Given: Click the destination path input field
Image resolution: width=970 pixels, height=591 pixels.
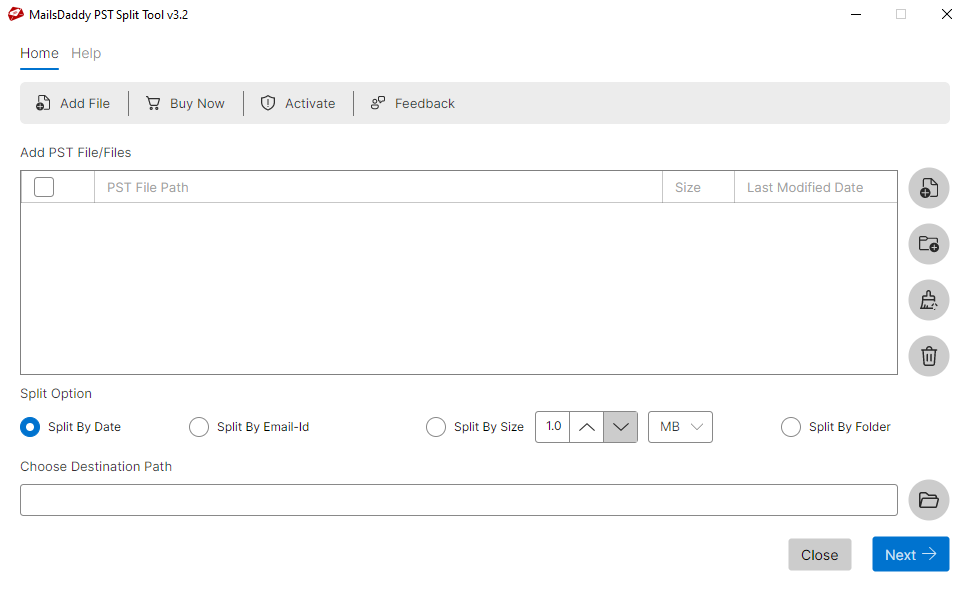Looking at the screenshot, I should pos(458,500).
